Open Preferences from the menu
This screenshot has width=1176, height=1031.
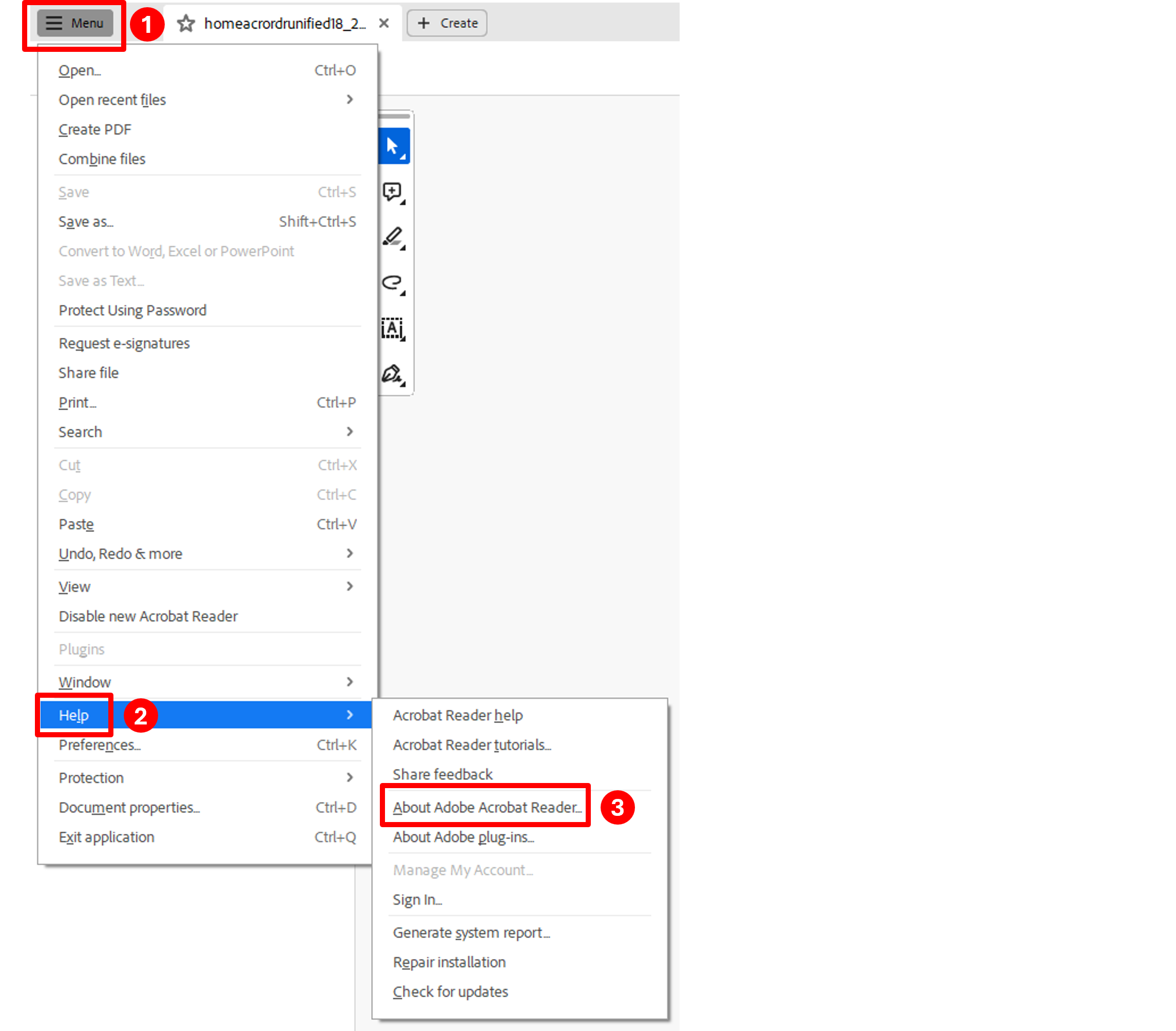100,745
